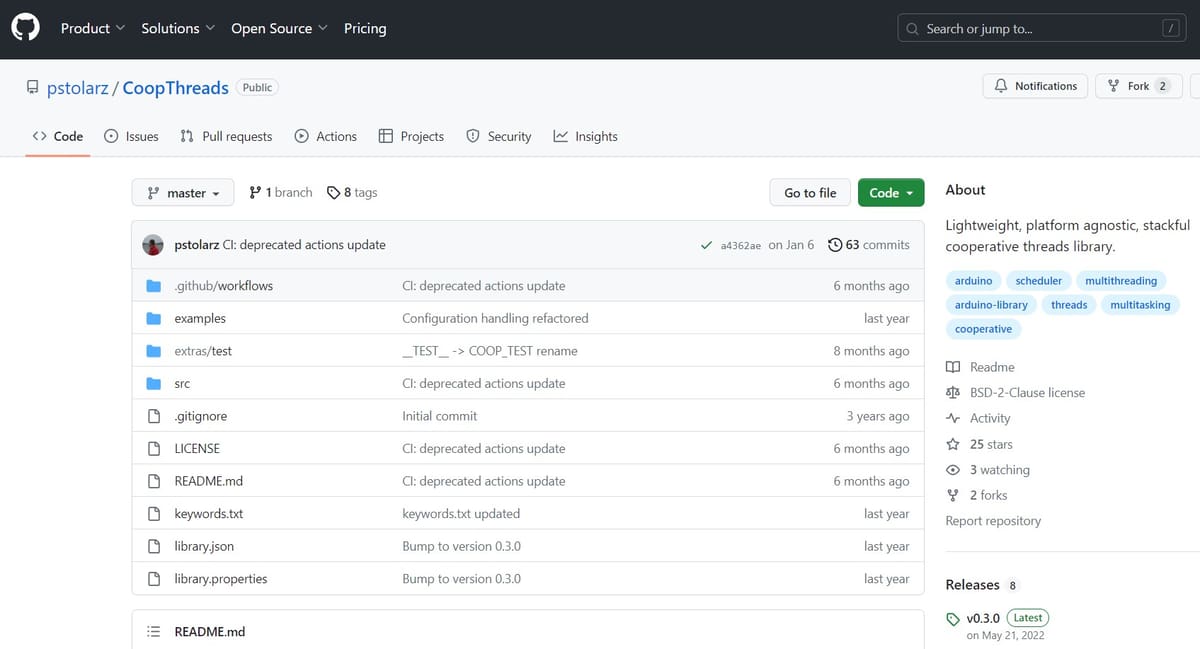Click the star icon beside 25 stars

pos(953,444)
